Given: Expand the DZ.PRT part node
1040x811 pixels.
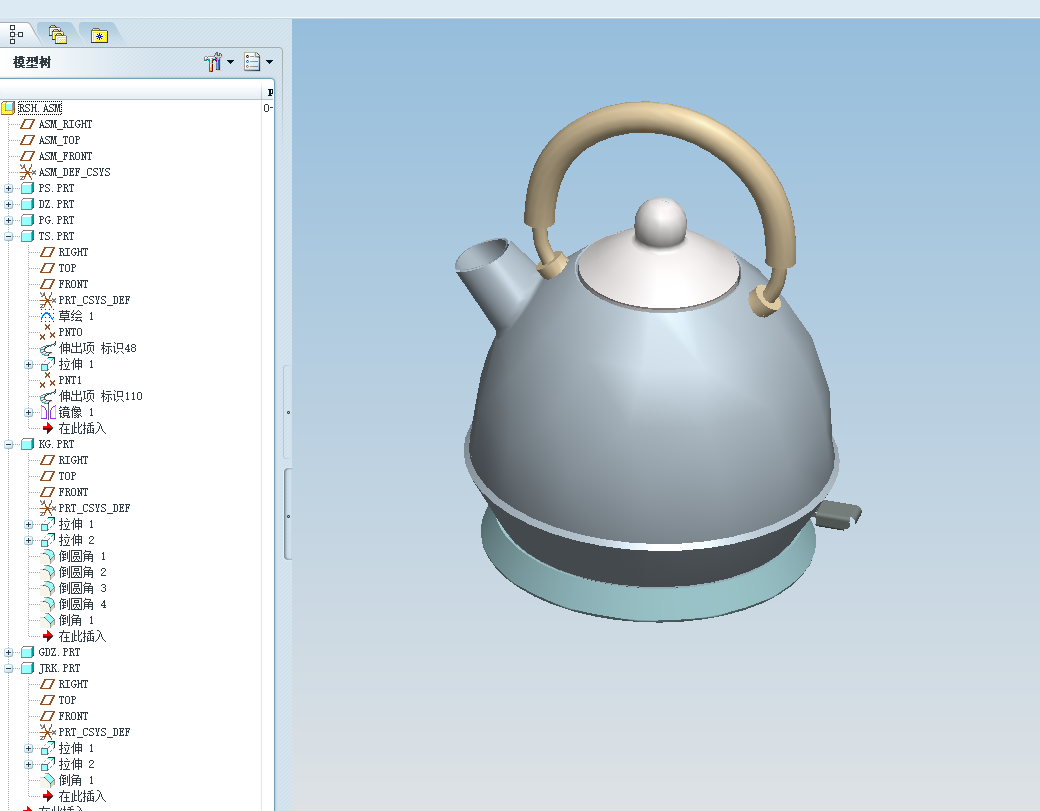Looking at the screenshot, I should (x=9, y=204).
